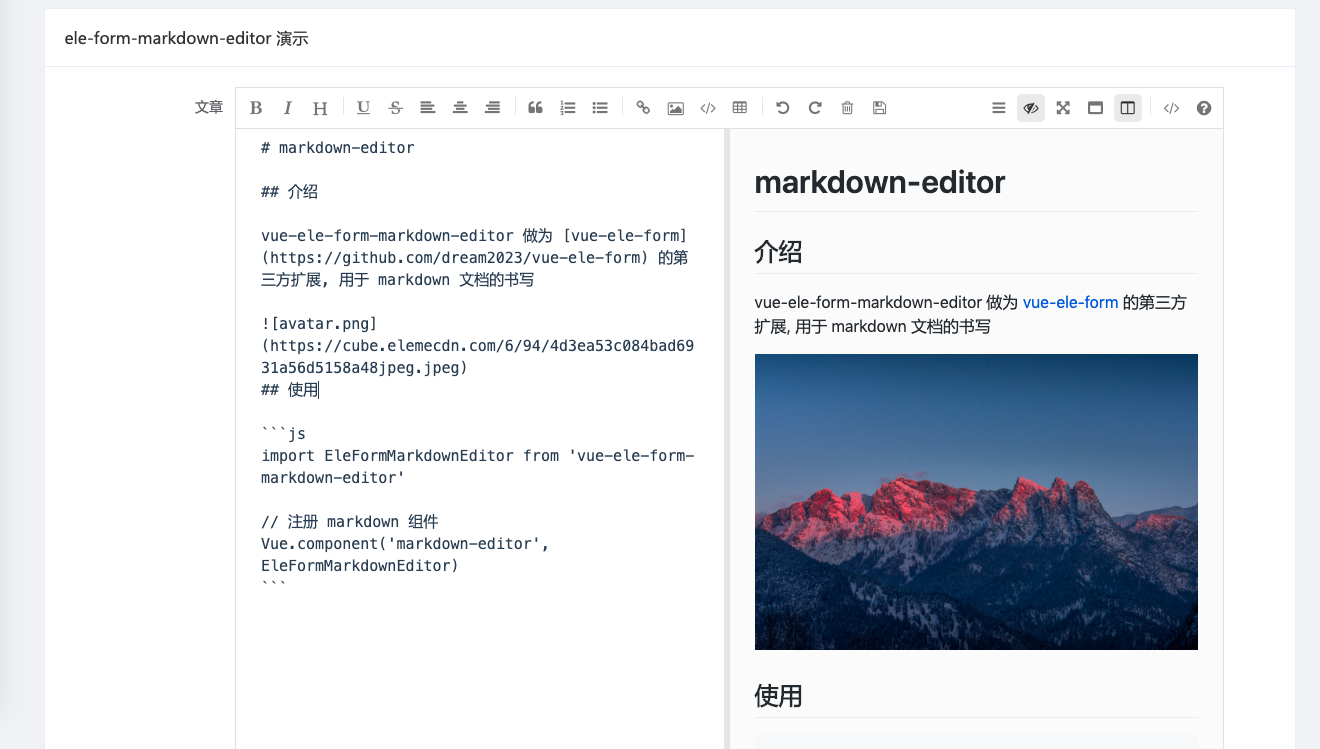
Task: Redo the last edit
Action: 815,108
